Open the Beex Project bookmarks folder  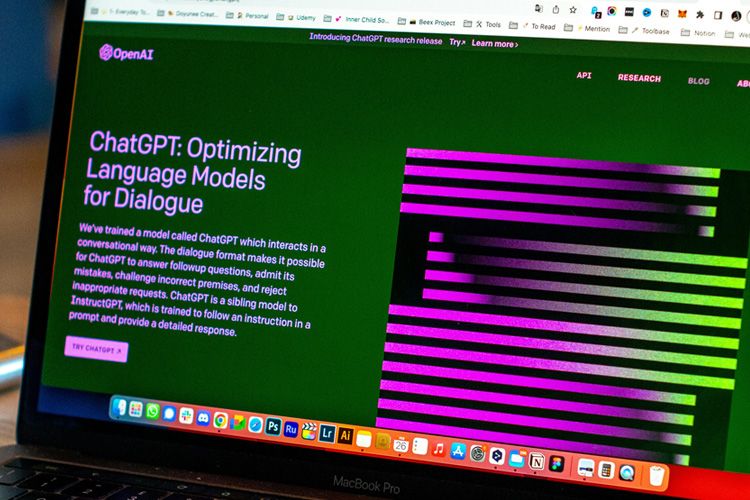[427, 22]
